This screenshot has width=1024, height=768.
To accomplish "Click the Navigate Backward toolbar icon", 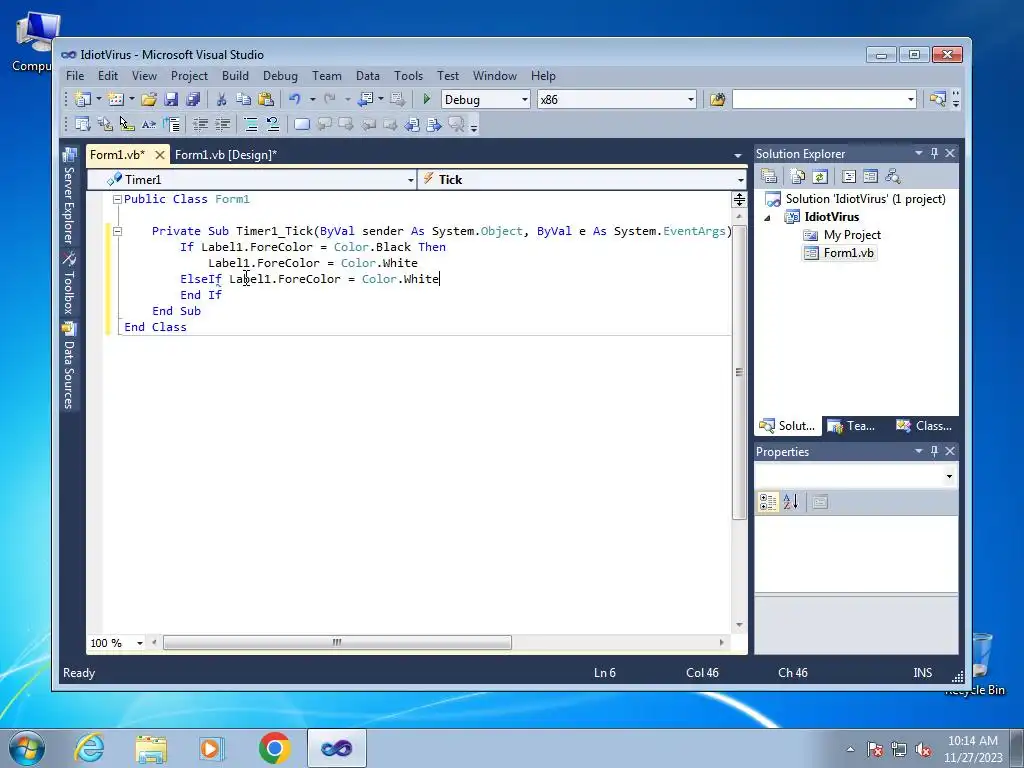I will point(366,99).
